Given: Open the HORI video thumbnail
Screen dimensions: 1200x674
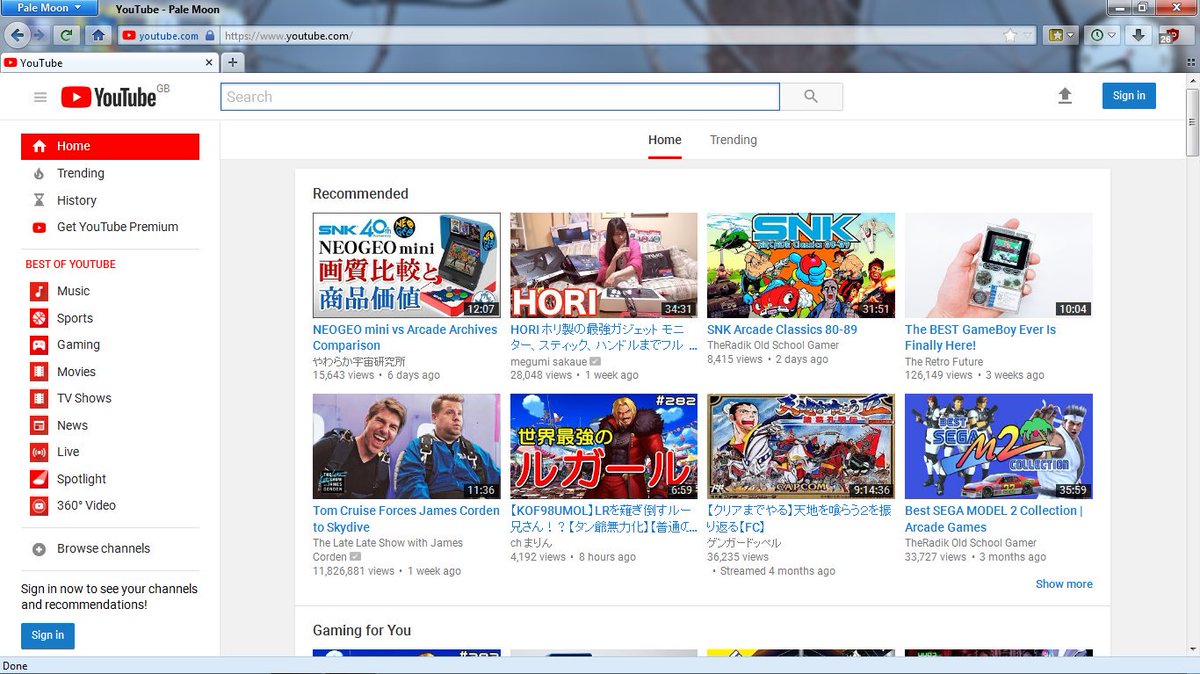Looking at the screenshot, I should coord(604,265).
